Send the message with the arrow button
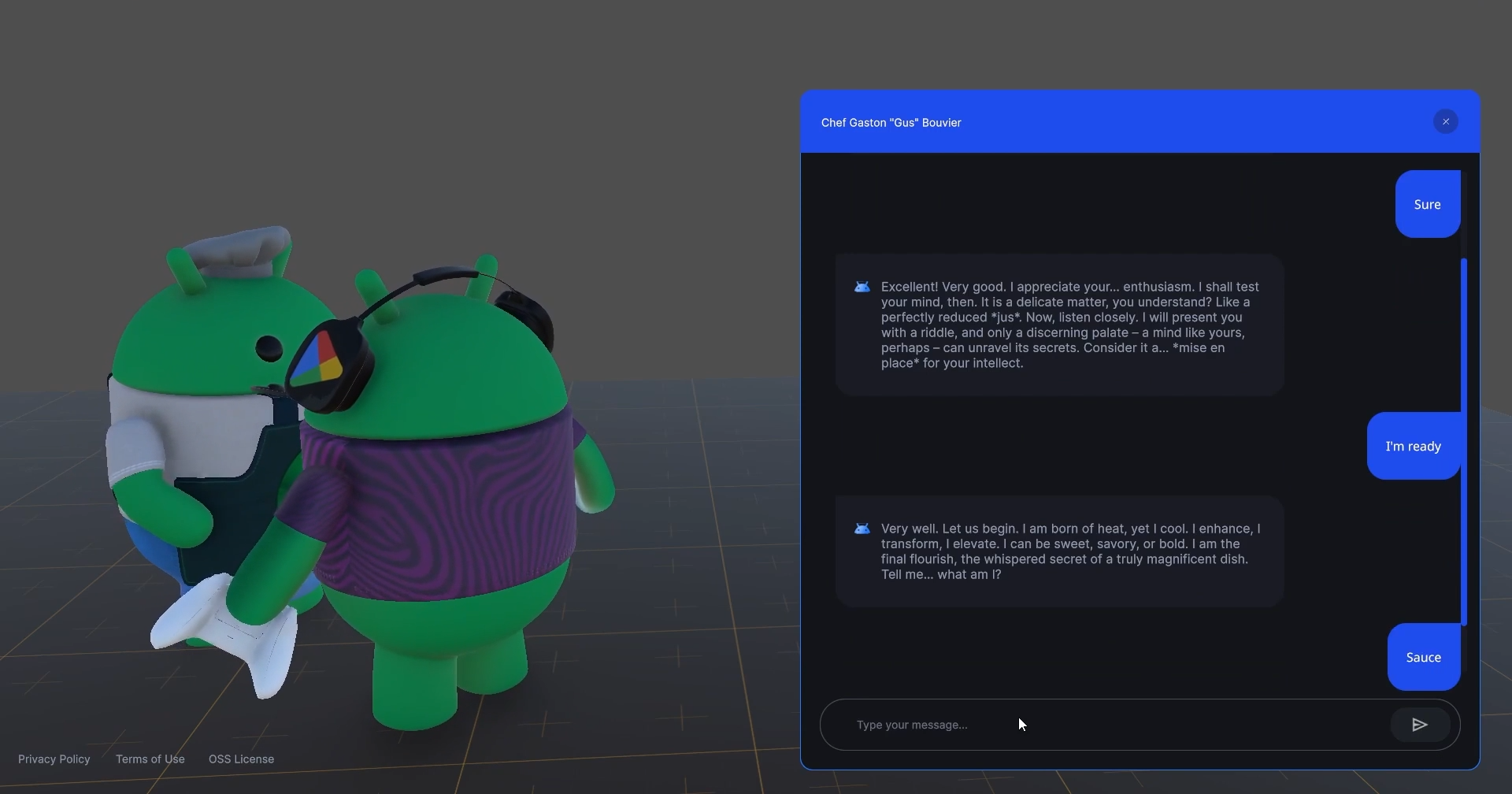 (1420, 725)
